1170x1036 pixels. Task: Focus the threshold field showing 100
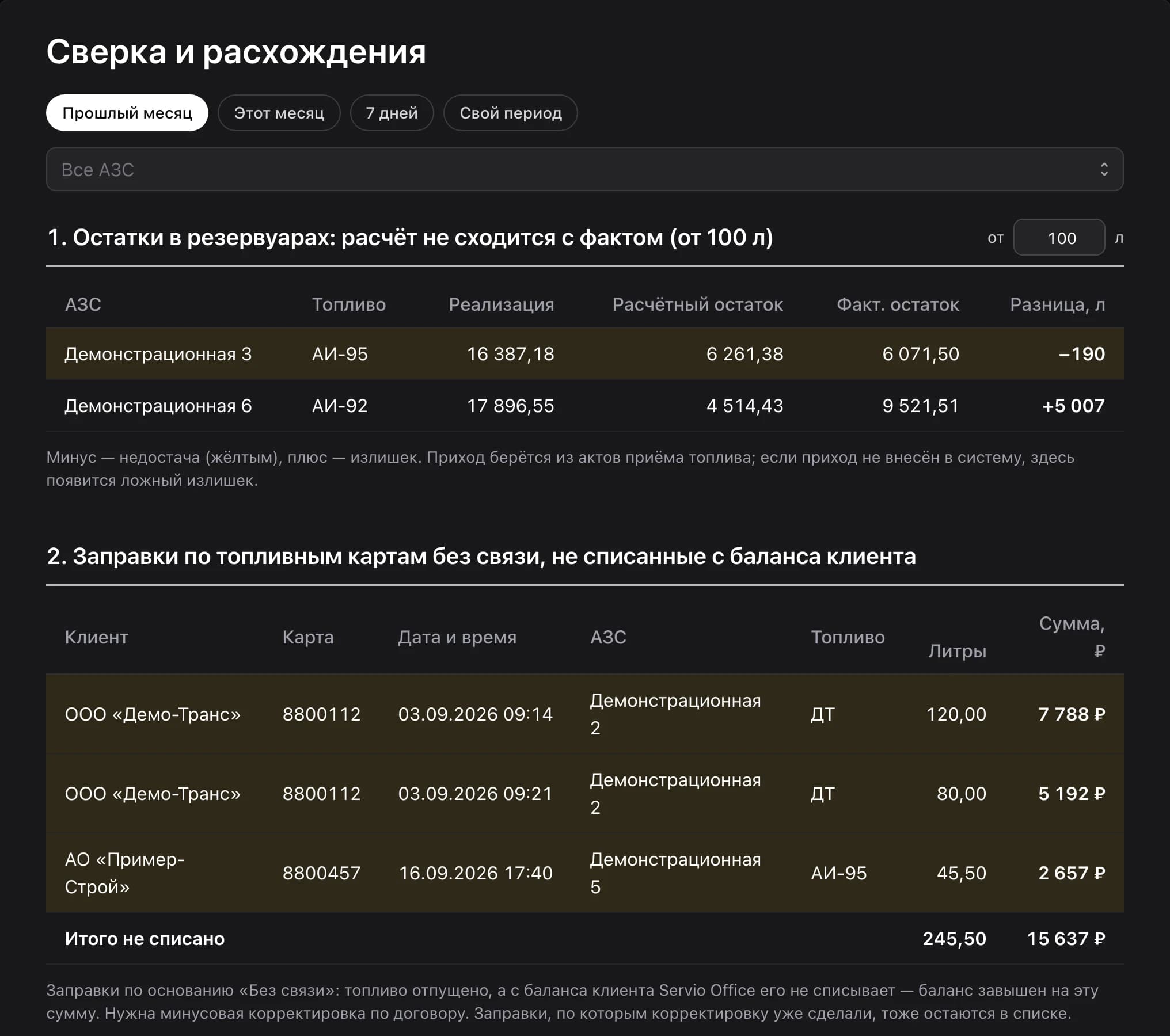pos(1059,238)
